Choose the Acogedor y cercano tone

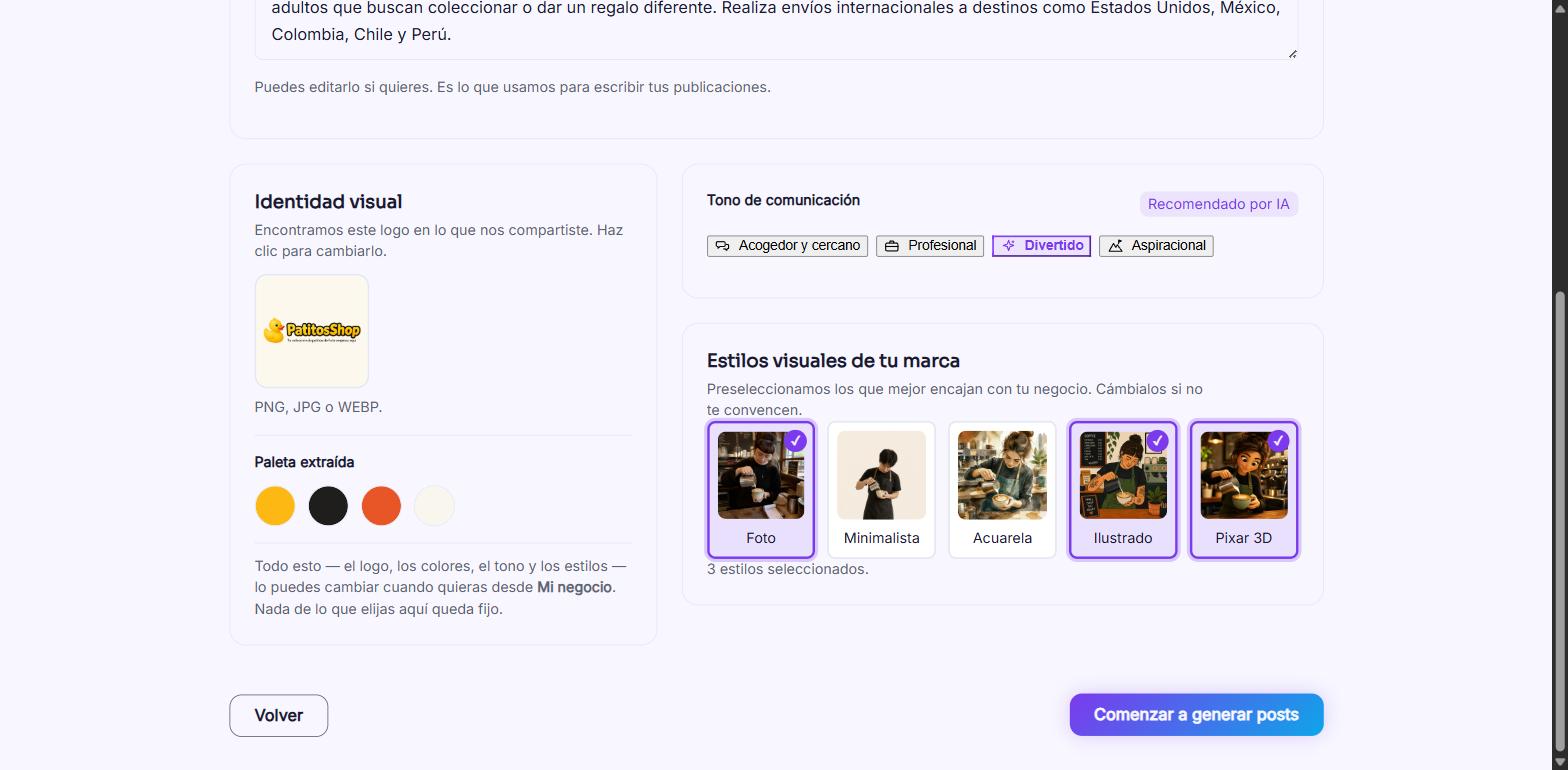click(x=787, y=246)
